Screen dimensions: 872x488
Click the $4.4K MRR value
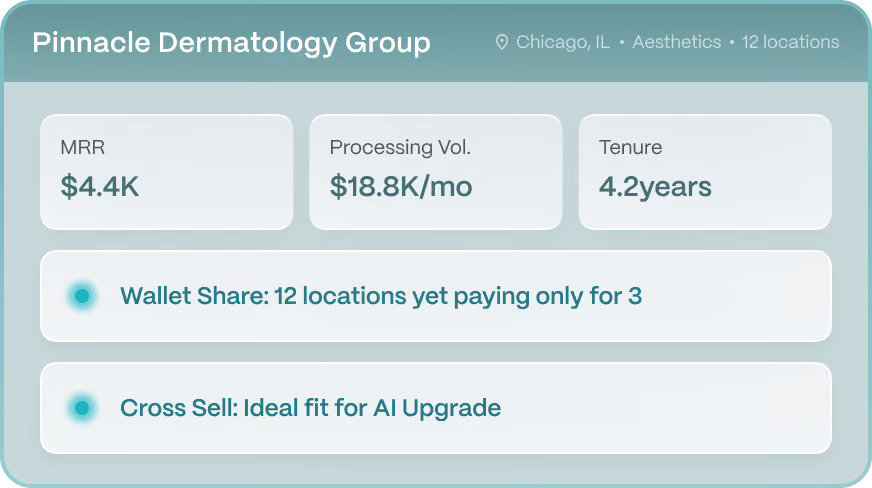(x=100, y=186)
